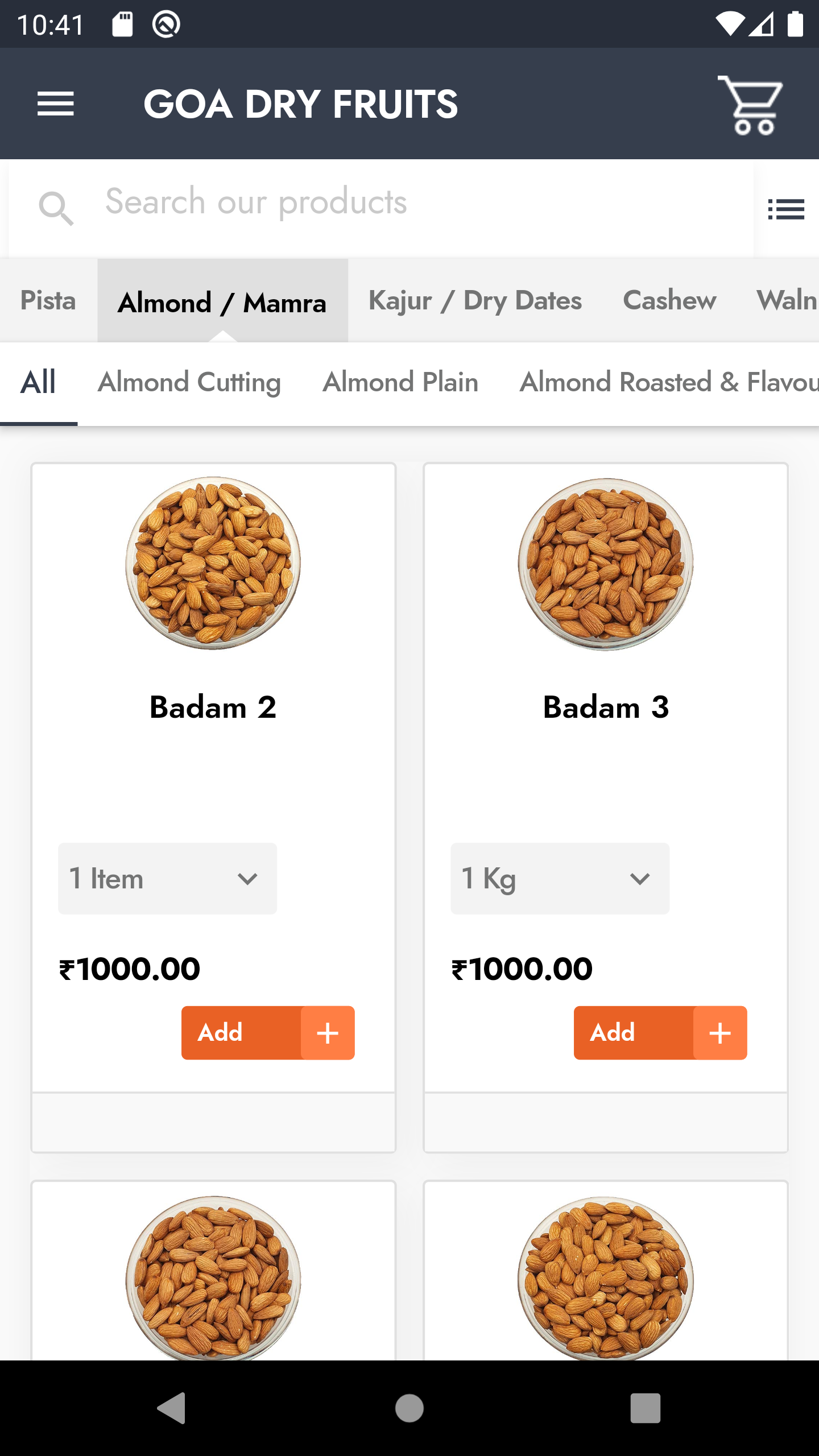This screenshot has height=1456, width=819.
Task: Open the Cashew category tab
Action: point(669,300)
